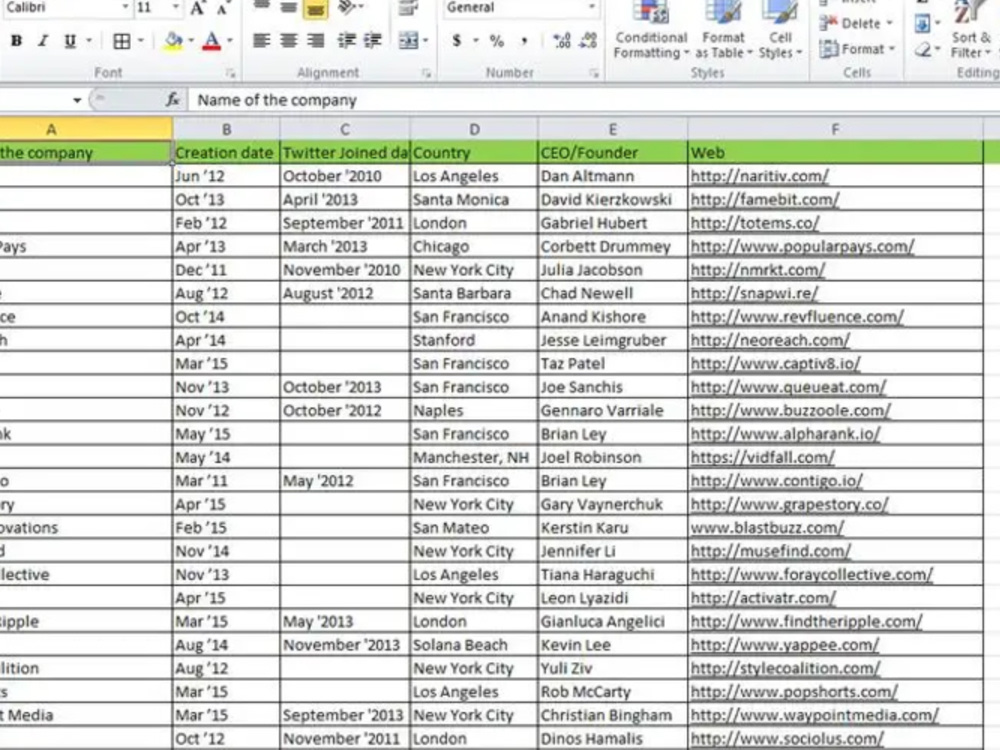The width and height of the screenshot is (1000, 750).
Task: Increase the cell indent
Action: coord(372,41)
